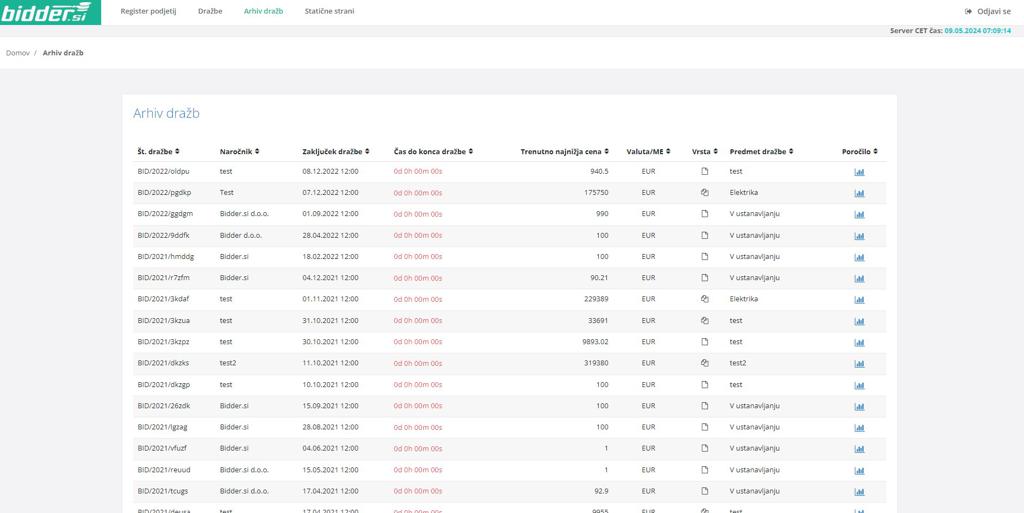Open report chart for BID/2021/reuud
Viewport: 1024px width, 513px height.
[859, 471]
